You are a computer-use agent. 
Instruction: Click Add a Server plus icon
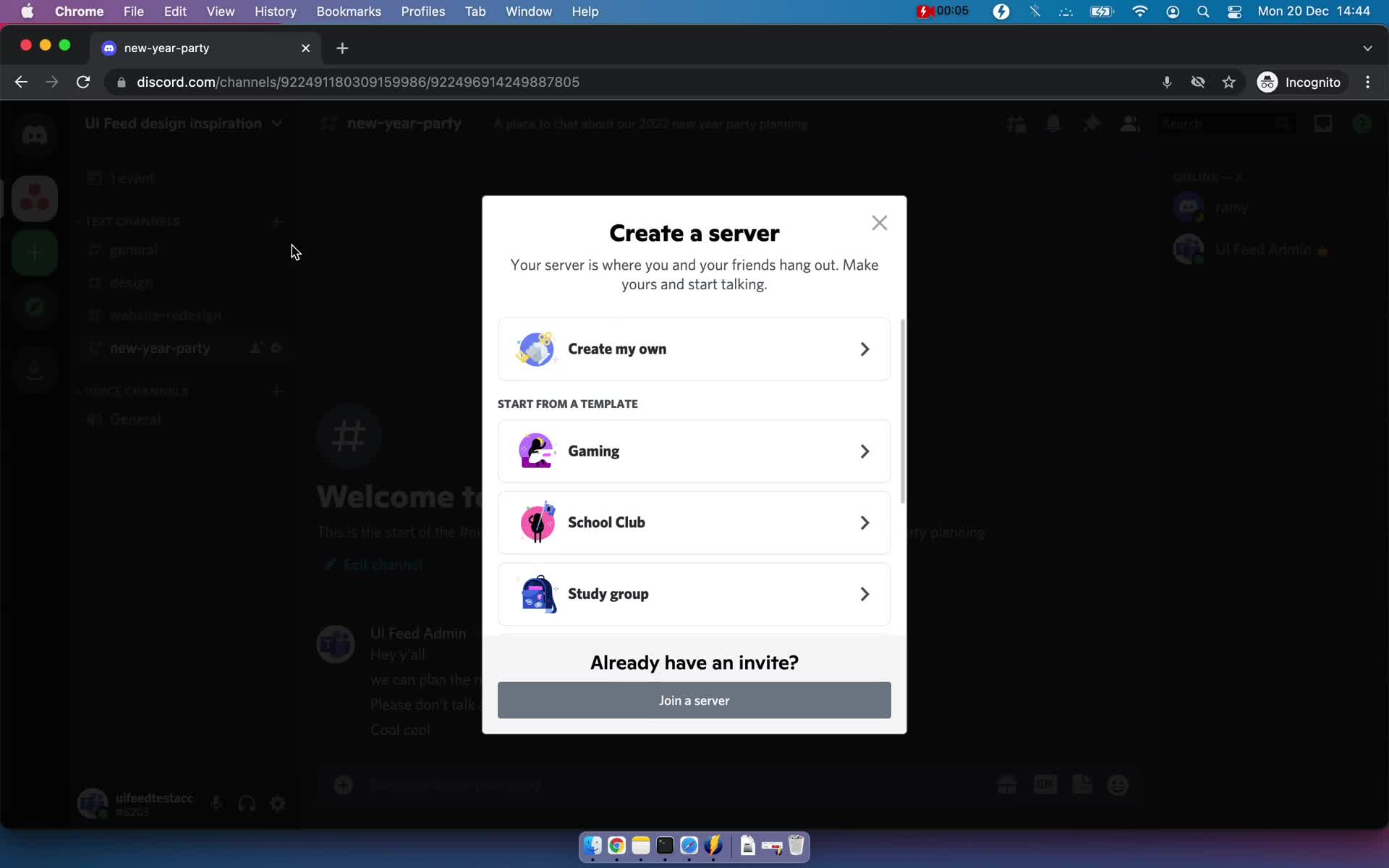point(34,252)
